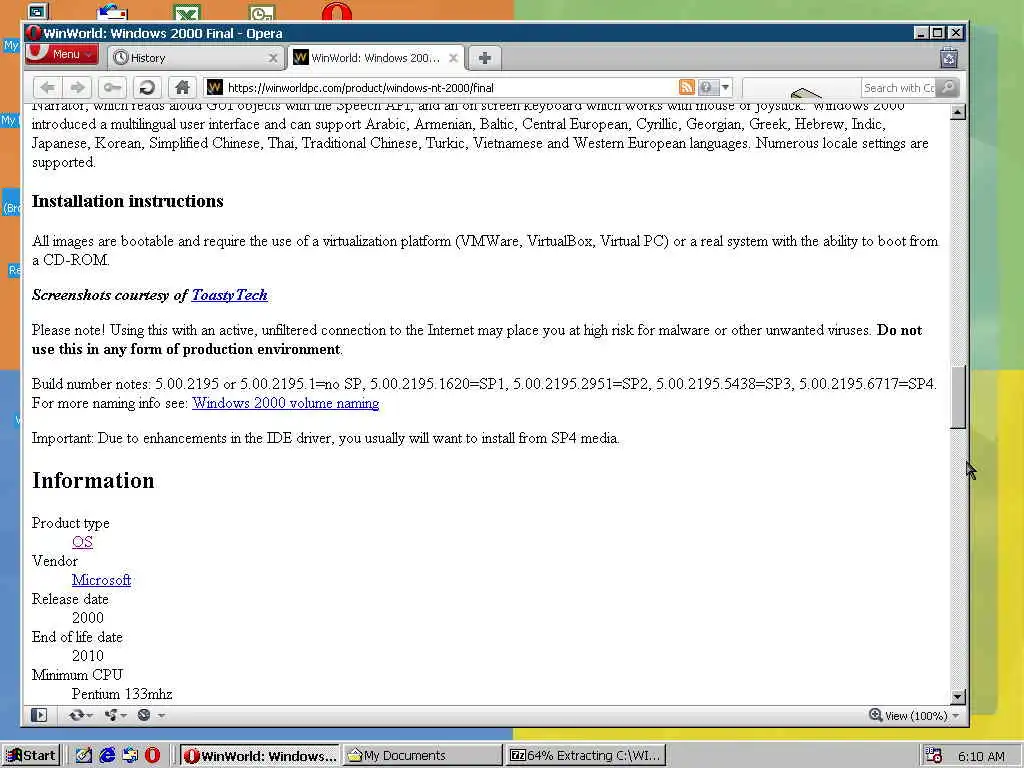The height and width of the screenshot is (768, 1024).
Task: Expand the View zoom dropdown arrow
Action: tap(956, 716)
